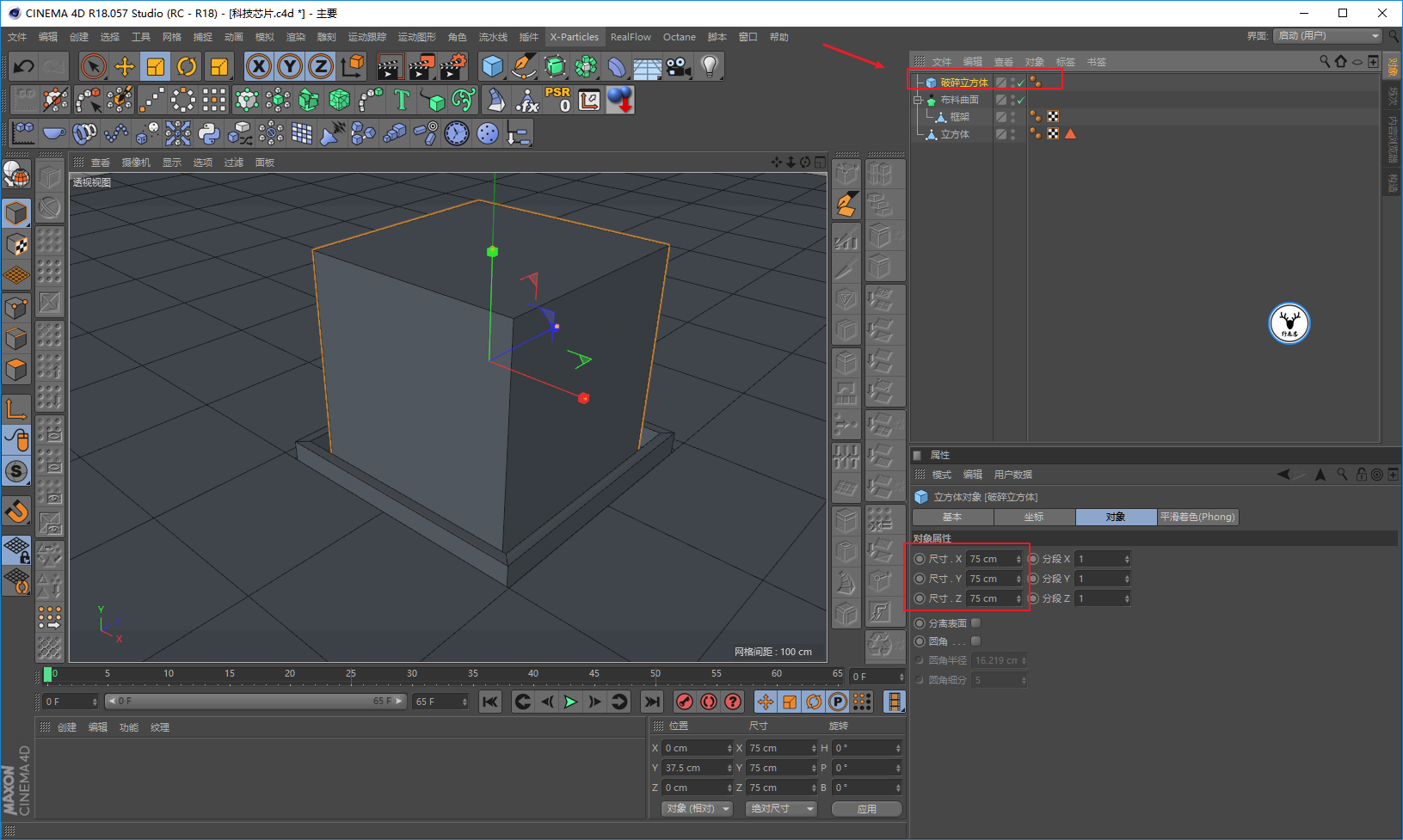Select the Rotate tool icon
1403x840 pixels.
187,66
